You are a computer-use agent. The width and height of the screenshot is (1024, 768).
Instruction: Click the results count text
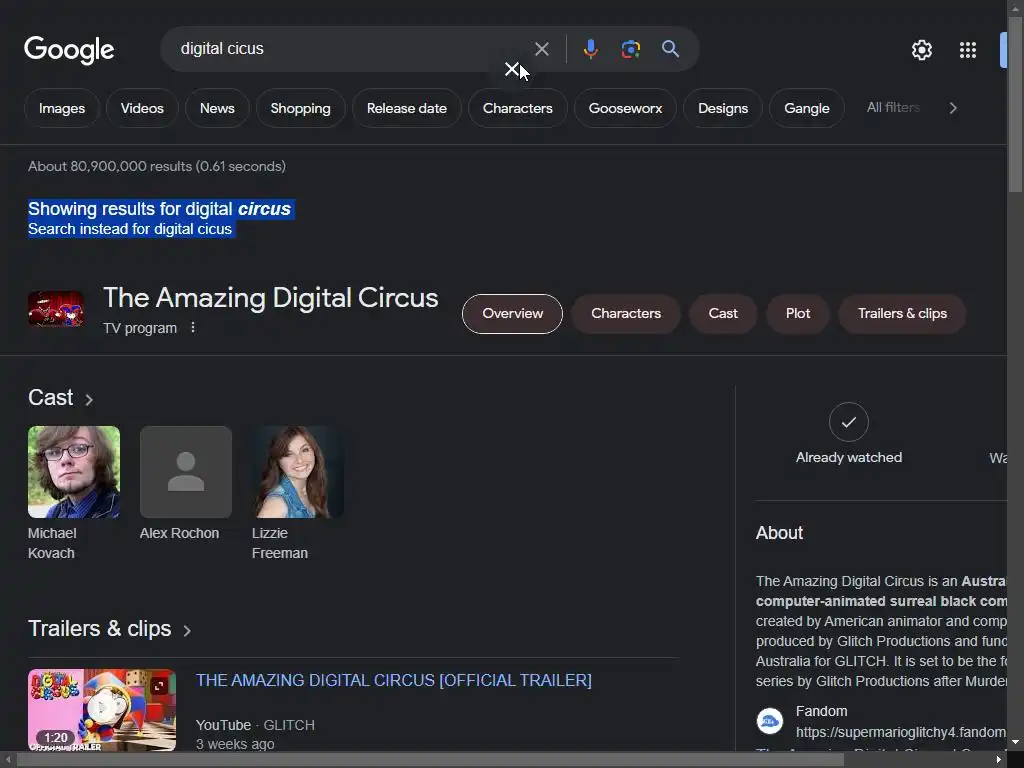pyautogui.click(x=157, y=167)
